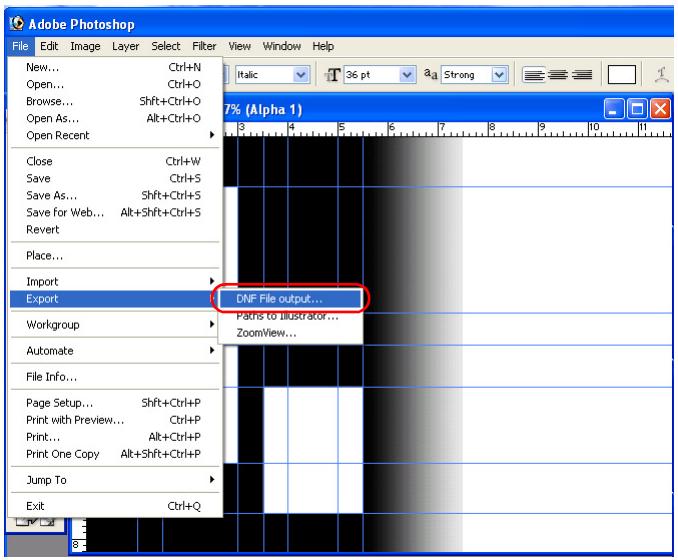
Task: Expand the Automate submenu
Action: (x=115, y=351)
